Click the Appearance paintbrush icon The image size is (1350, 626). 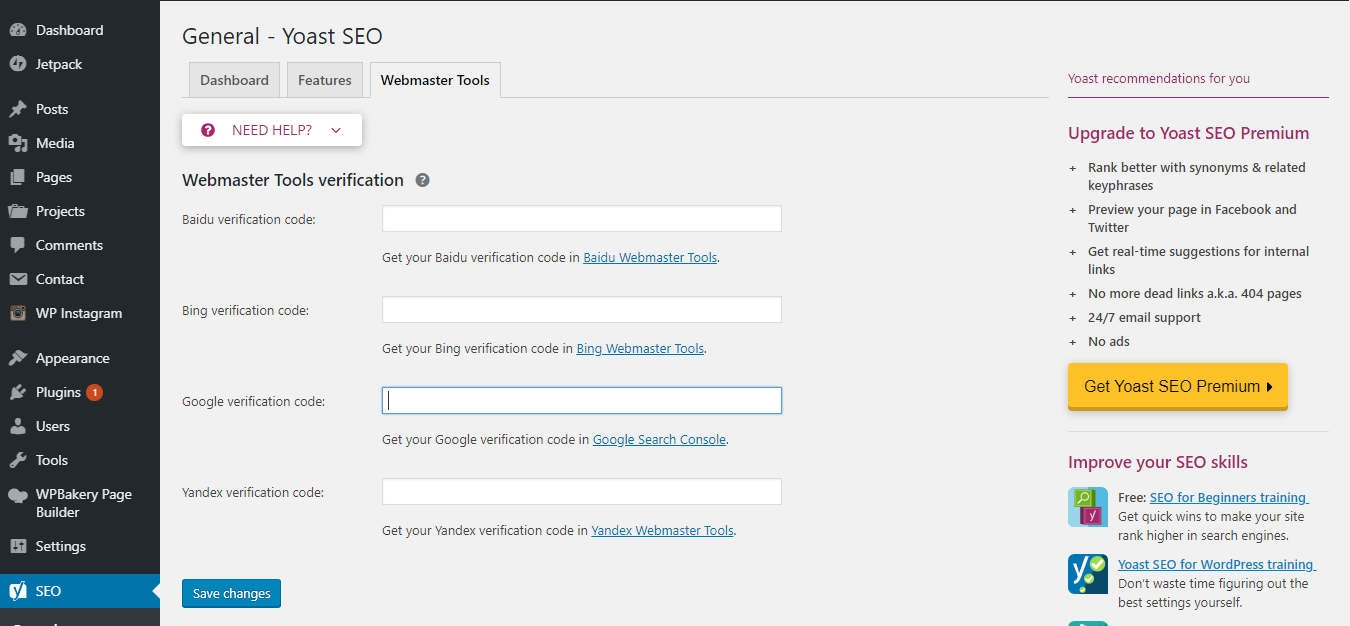pyautogui.click(x=18, y=358)
